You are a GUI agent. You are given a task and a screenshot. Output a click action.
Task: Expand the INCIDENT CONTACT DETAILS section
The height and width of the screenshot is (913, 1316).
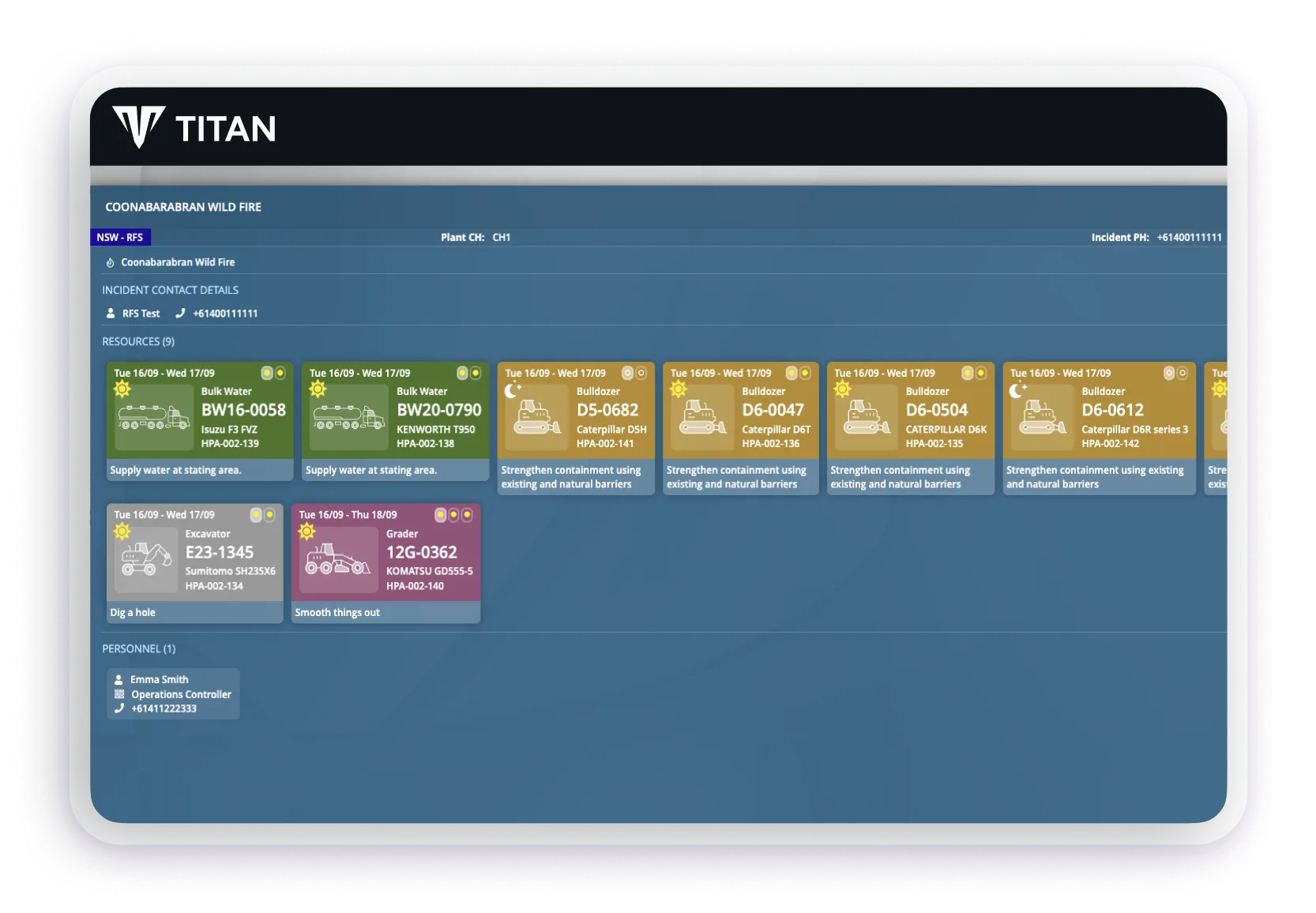tap(171, 290)
